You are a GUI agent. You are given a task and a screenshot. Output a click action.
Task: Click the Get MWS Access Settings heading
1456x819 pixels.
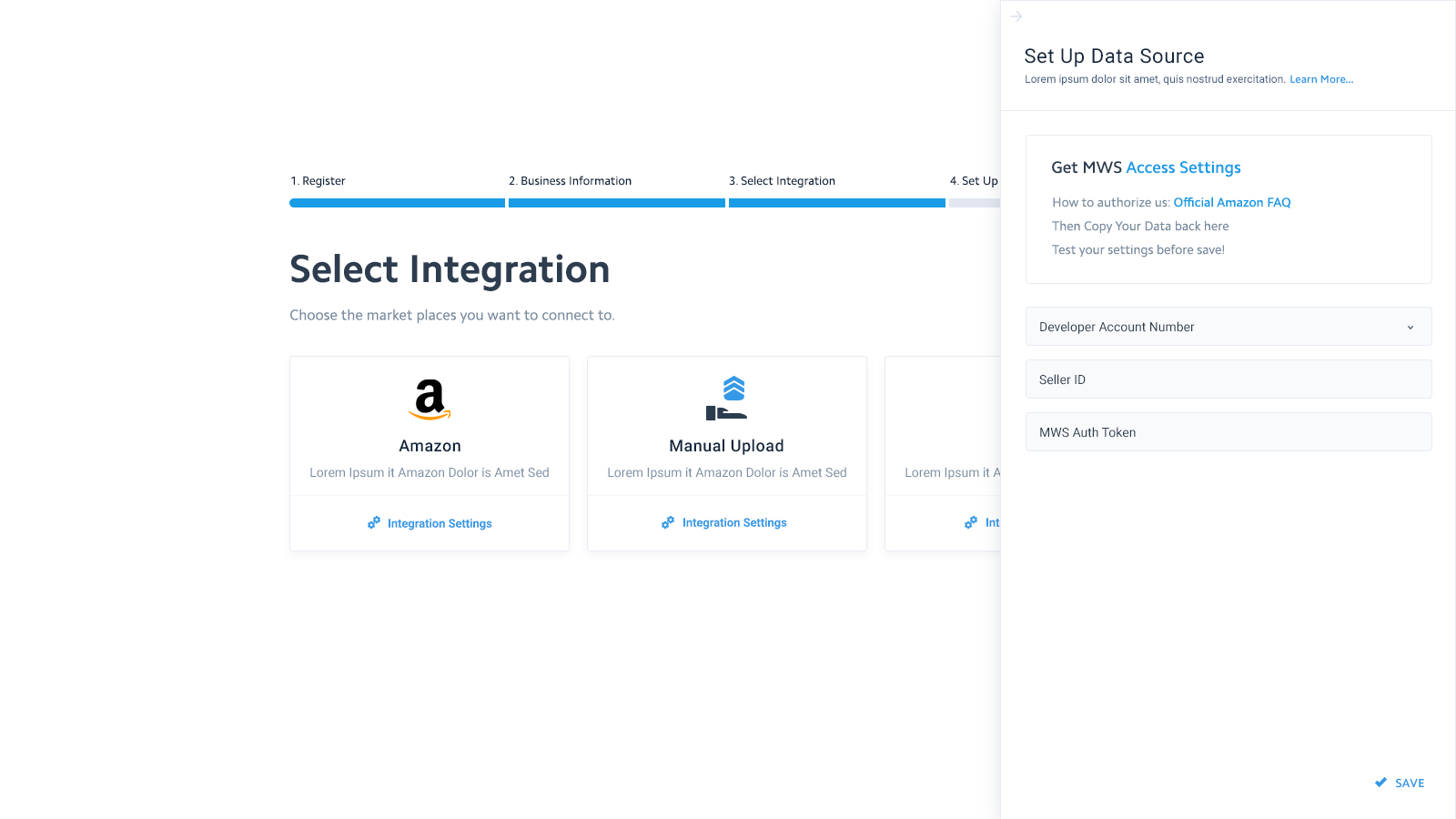tap(1146, 167)
